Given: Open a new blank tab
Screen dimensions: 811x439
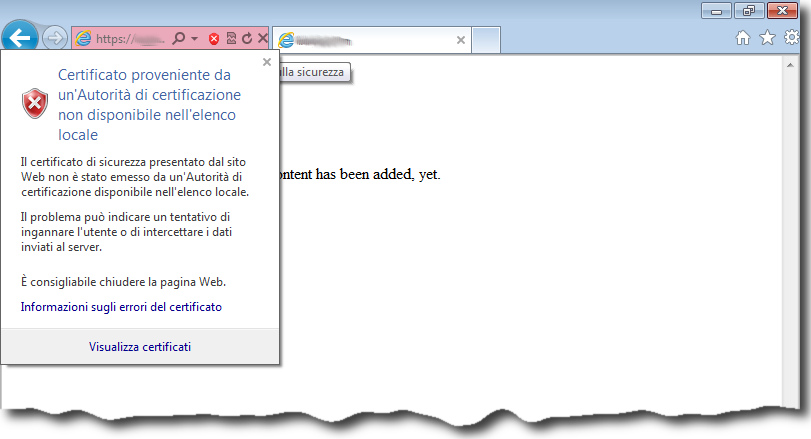Looking at the screenshot, I should pyautogui.click(x=485, y=40).
